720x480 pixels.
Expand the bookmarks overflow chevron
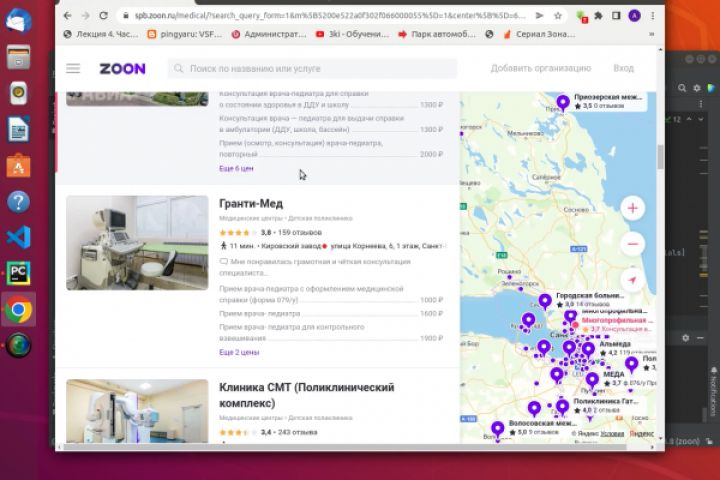point(651,34)
